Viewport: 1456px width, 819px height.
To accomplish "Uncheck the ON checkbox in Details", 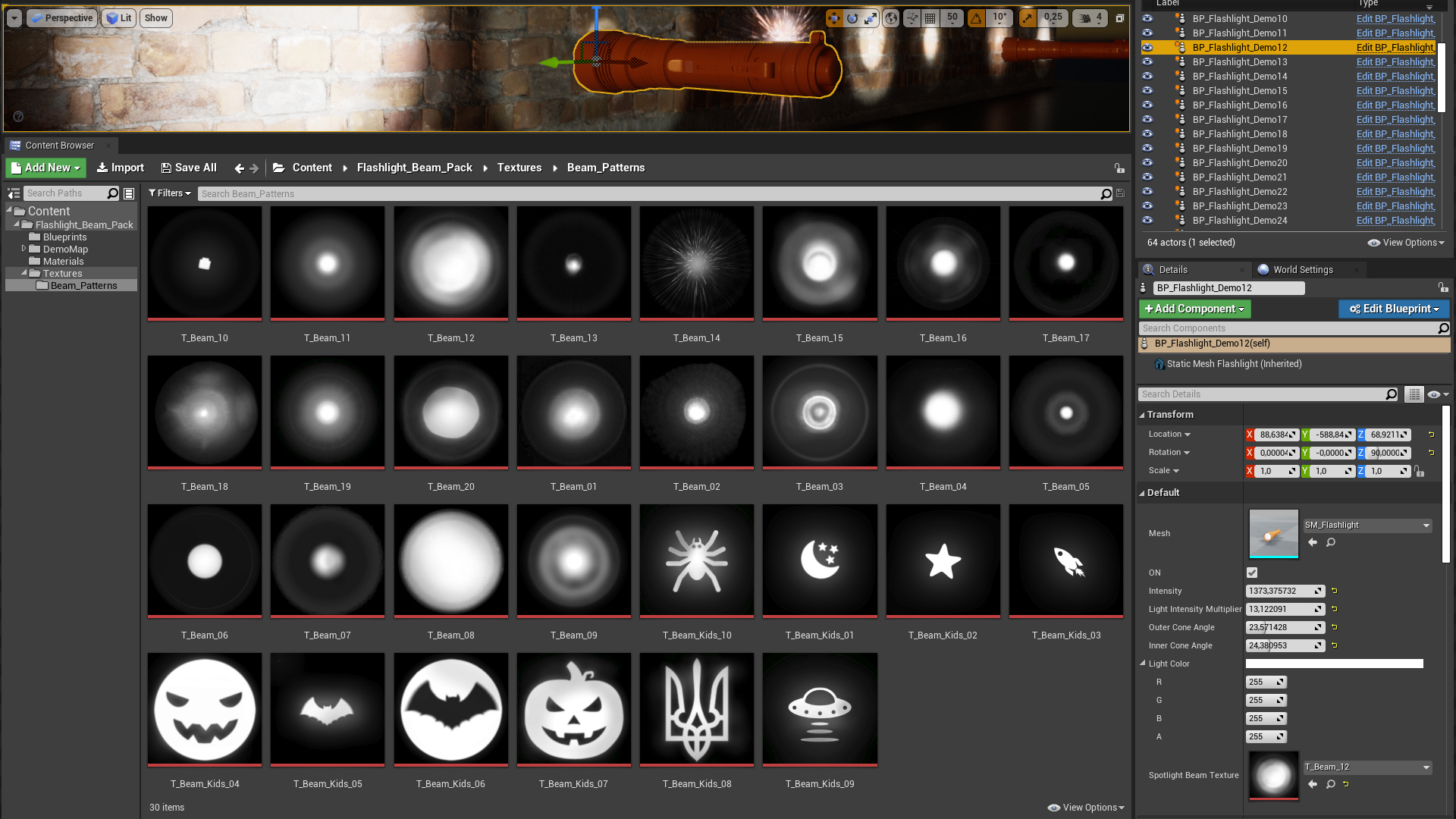I will tap(1251, 573).
